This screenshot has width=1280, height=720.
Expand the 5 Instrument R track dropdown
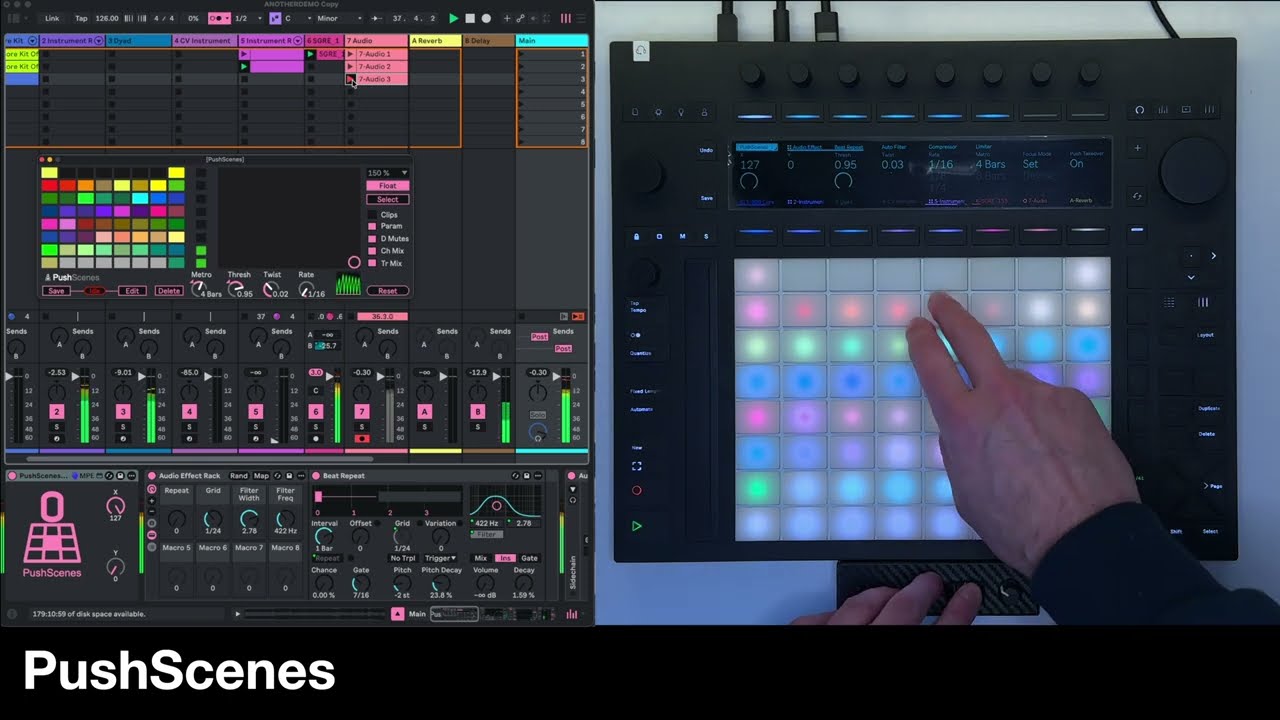pyautogui.click(x=298, y=41)
